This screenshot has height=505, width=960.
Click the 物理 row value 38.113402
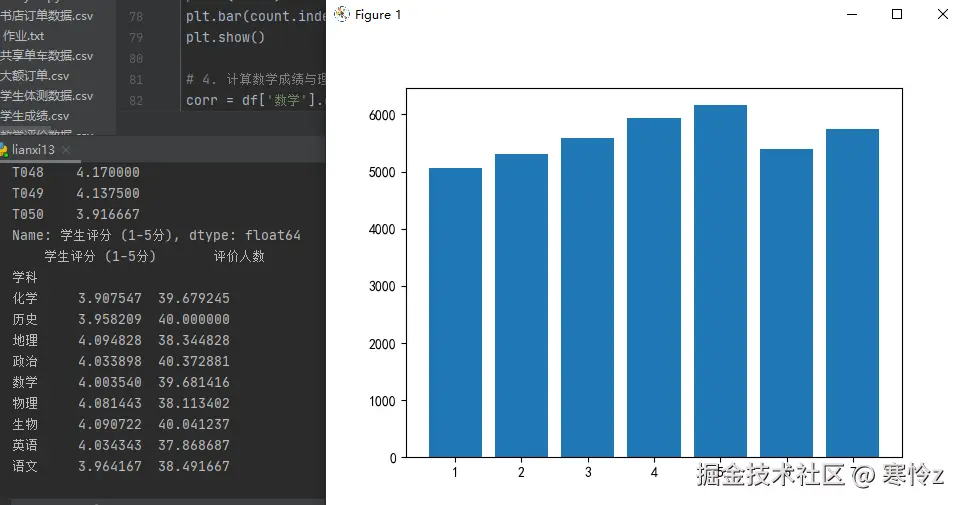pos(194,403)
